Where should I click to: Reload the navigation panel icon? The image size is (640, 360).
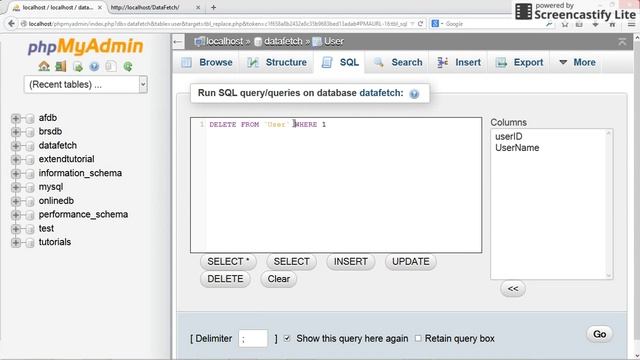click(128, 66)
